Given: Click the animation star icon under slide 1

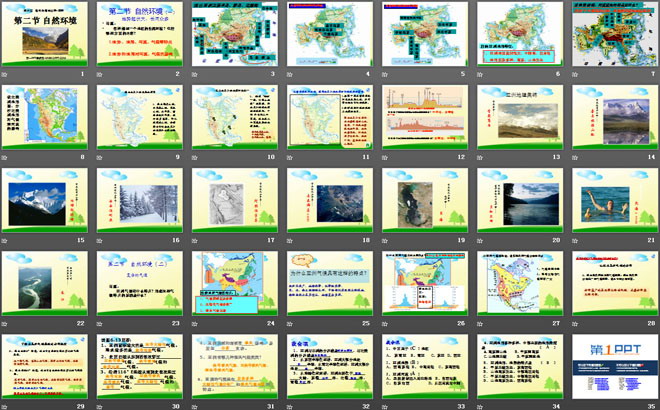Looking at the screenshot, I should point(6,74).
